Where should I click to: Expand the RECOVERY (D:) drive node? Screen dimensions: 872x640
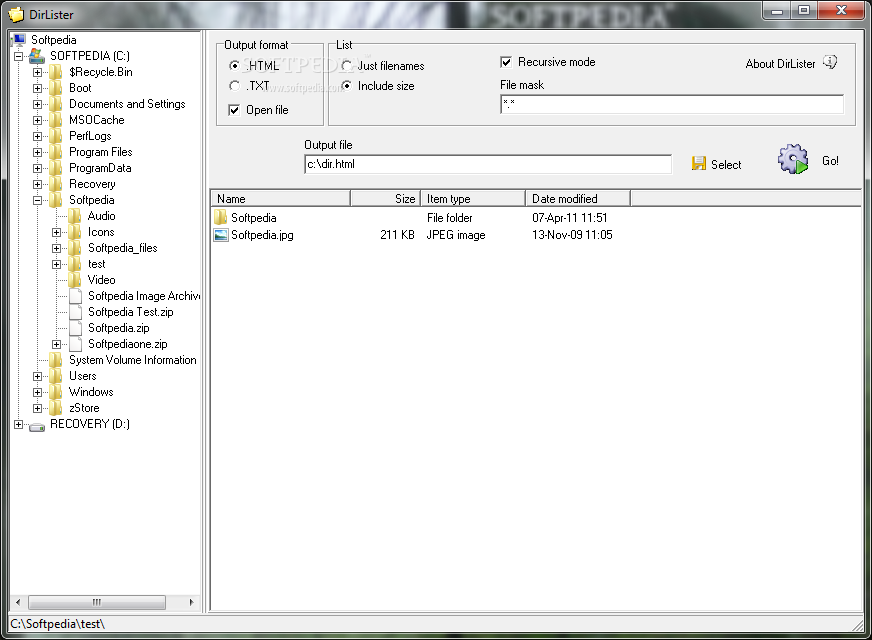18,425
